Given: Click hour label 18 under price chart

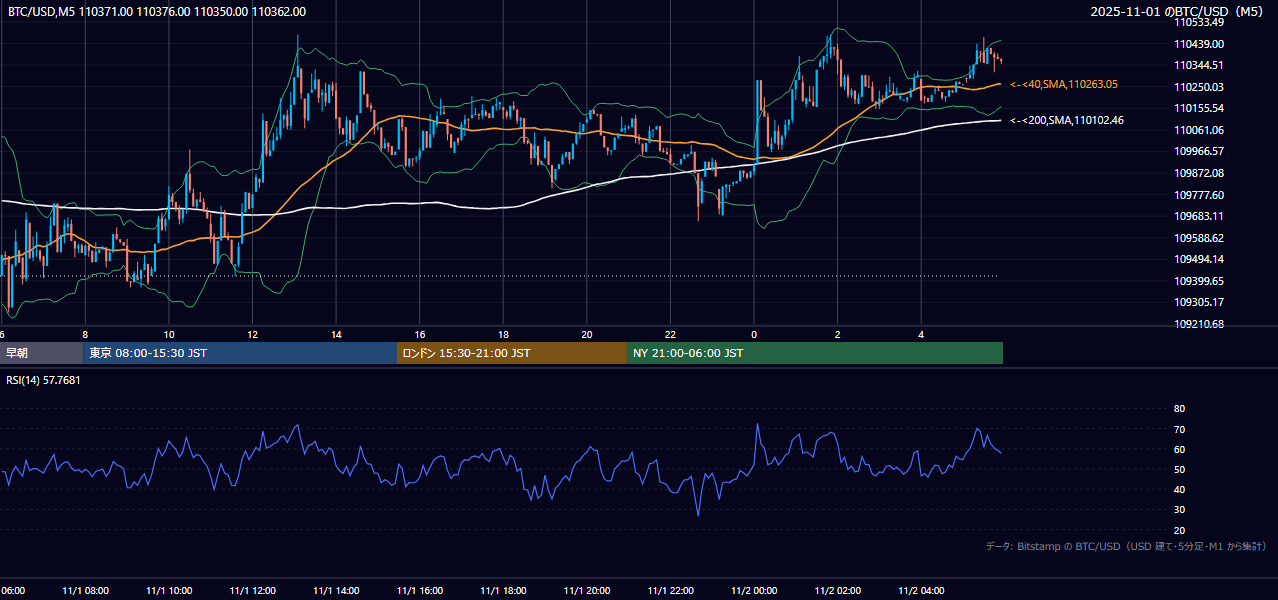Looking at the screenshot, I should click(x=504, y=334).
